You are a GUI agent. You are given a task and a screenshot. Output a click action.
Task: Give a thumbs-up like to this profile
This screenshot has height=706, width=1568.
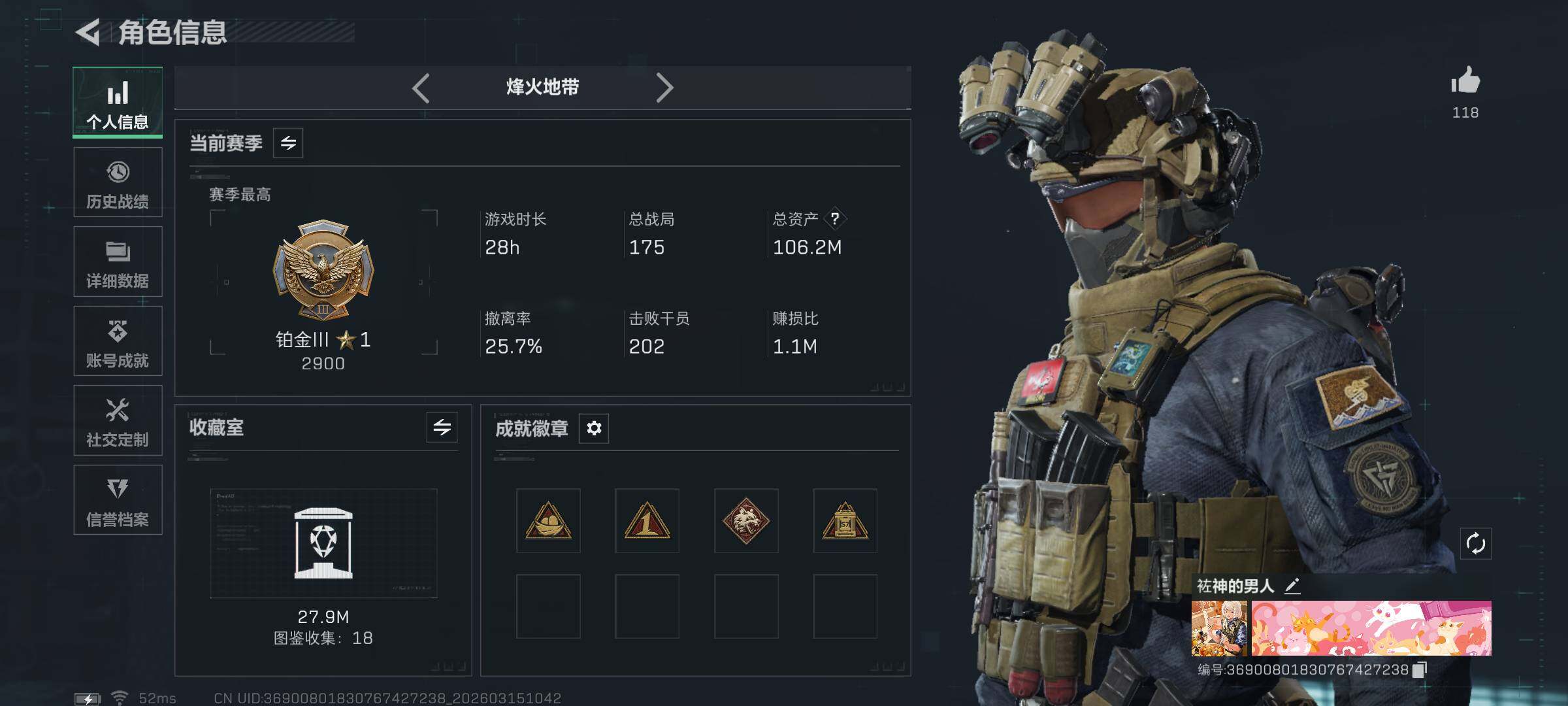coord(1465,81)
